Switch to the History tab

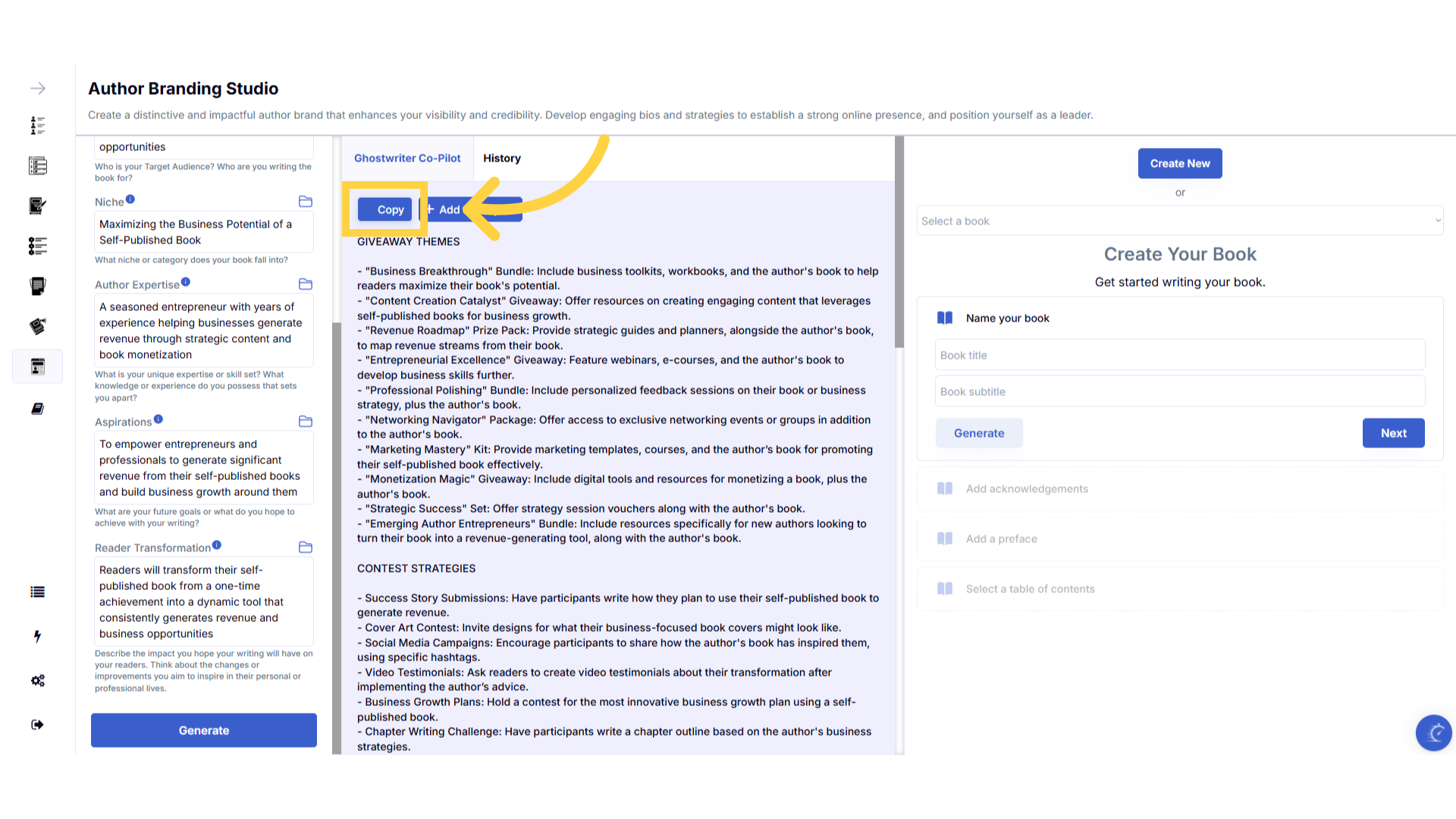(x=502, y=158)
